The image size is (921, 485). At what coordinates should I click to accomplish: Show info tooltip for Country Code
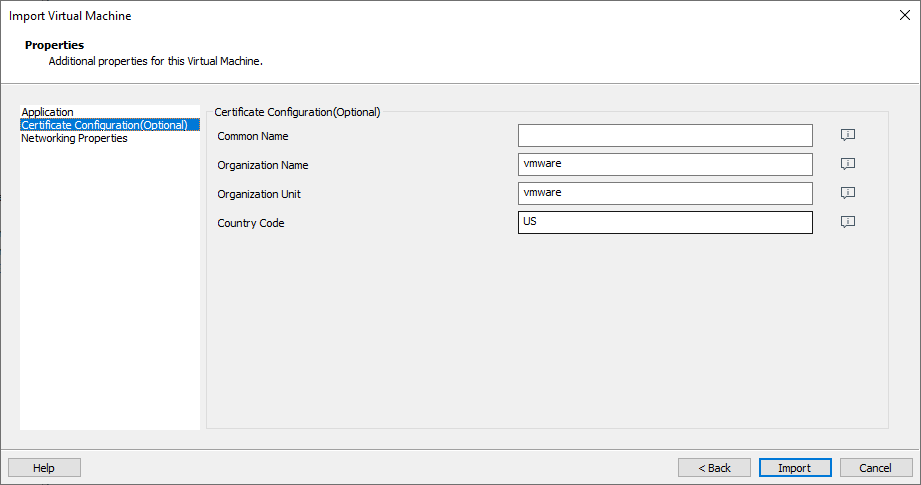point(848,222)
